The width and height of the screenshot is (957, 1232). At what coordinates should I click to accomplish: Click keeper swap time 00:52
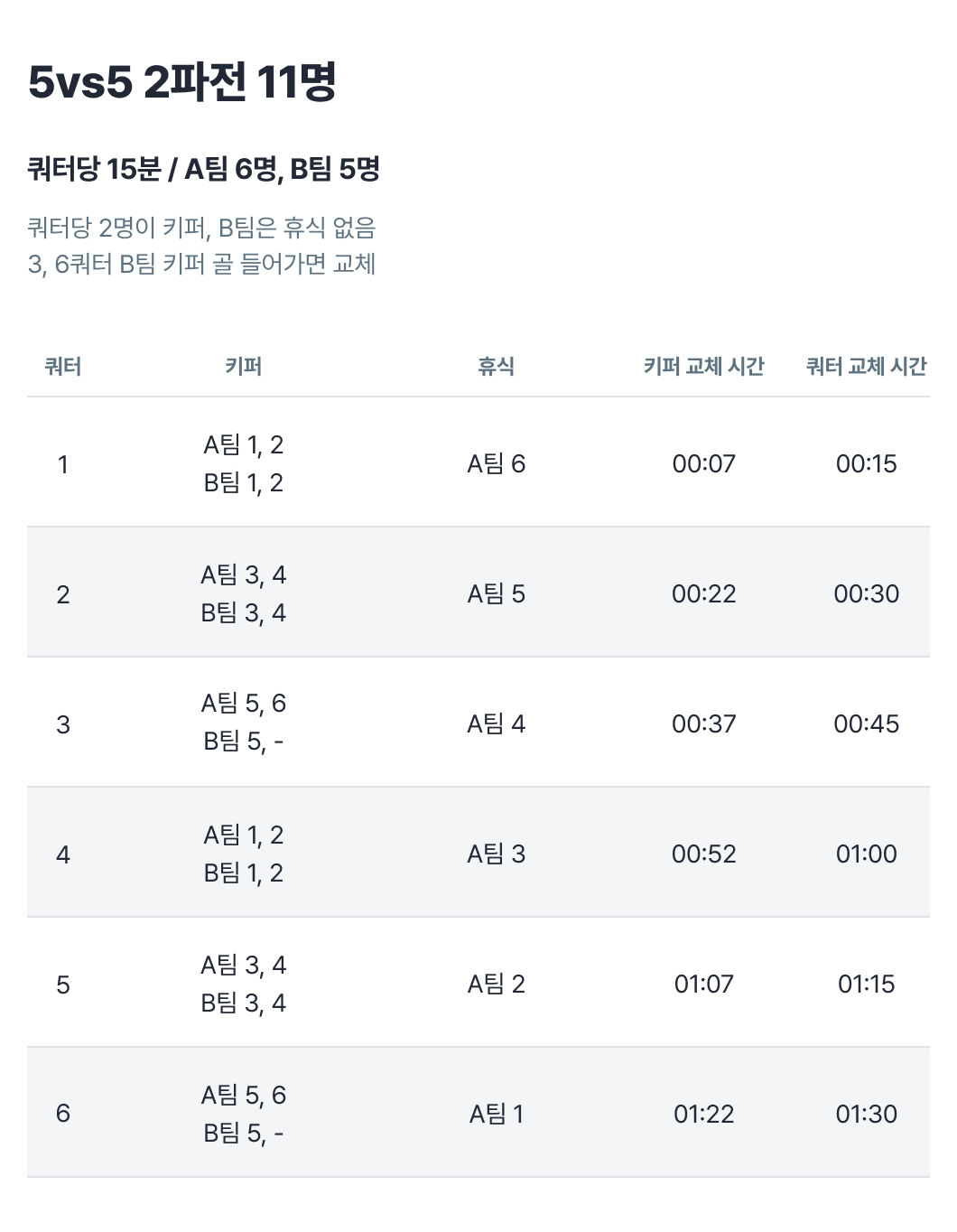click(x=703, y=854)
